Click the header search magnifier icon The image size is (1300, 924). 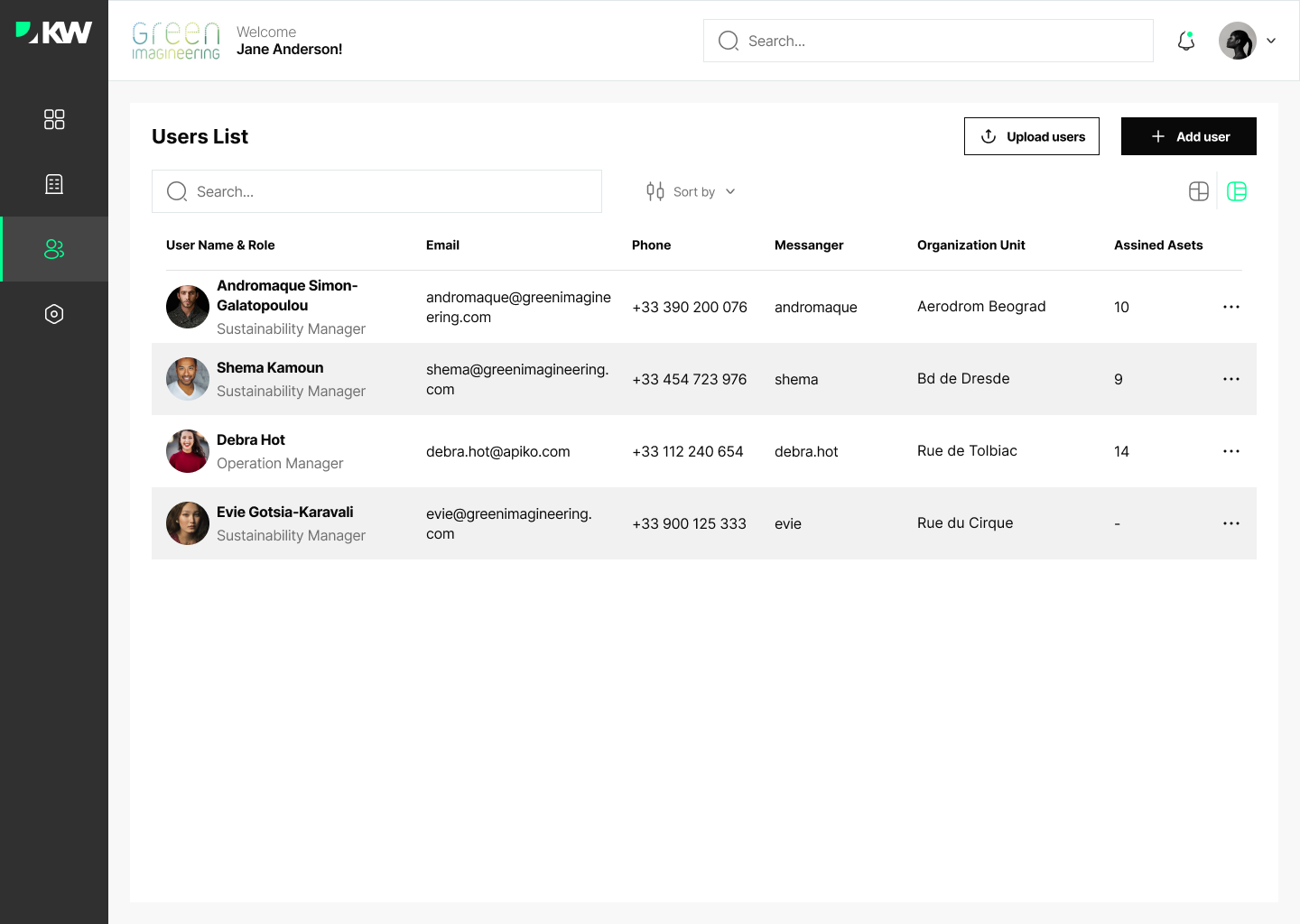729,41
